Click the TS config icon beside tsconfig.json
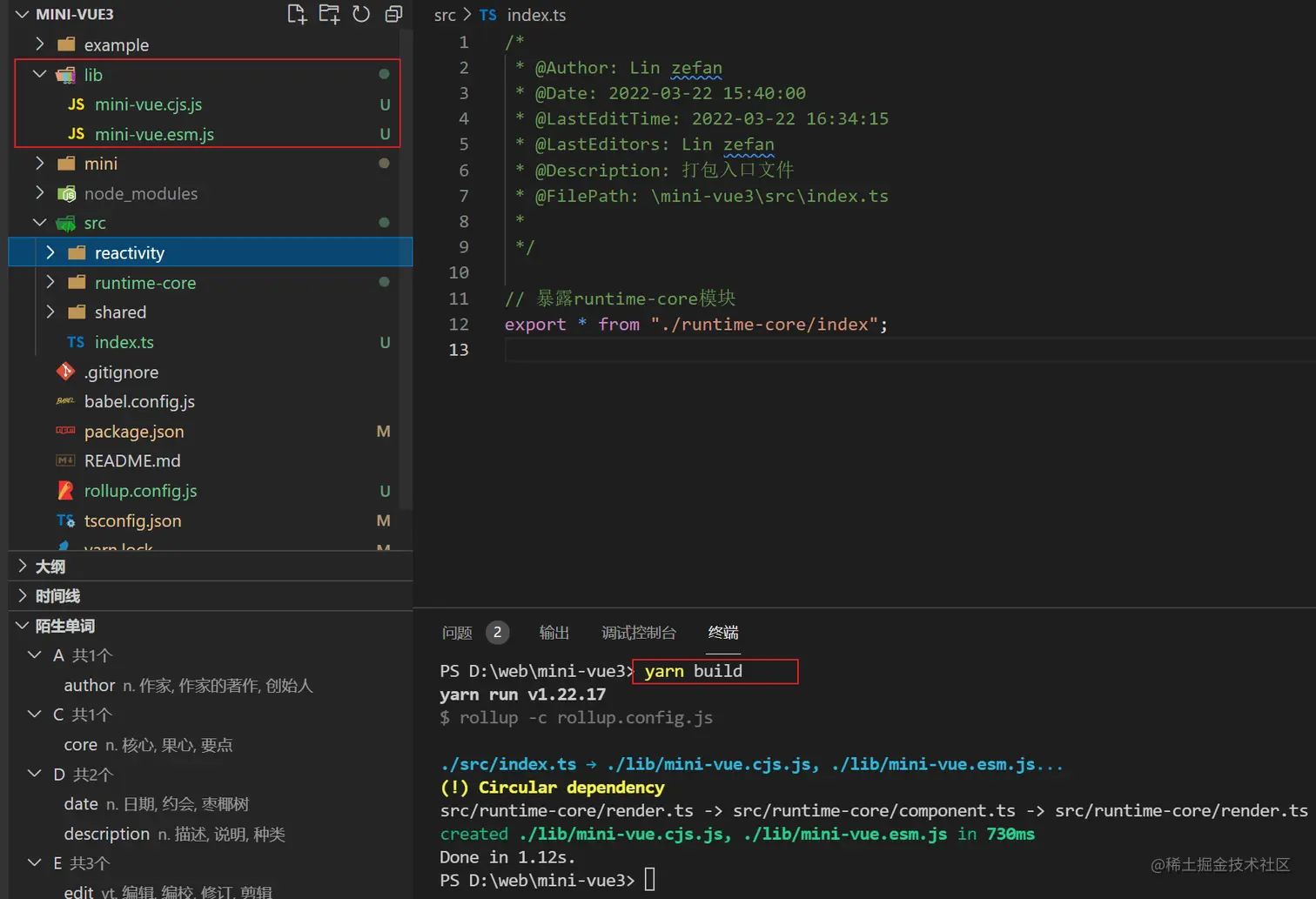1316x899 pixels. tap(65, 520)
